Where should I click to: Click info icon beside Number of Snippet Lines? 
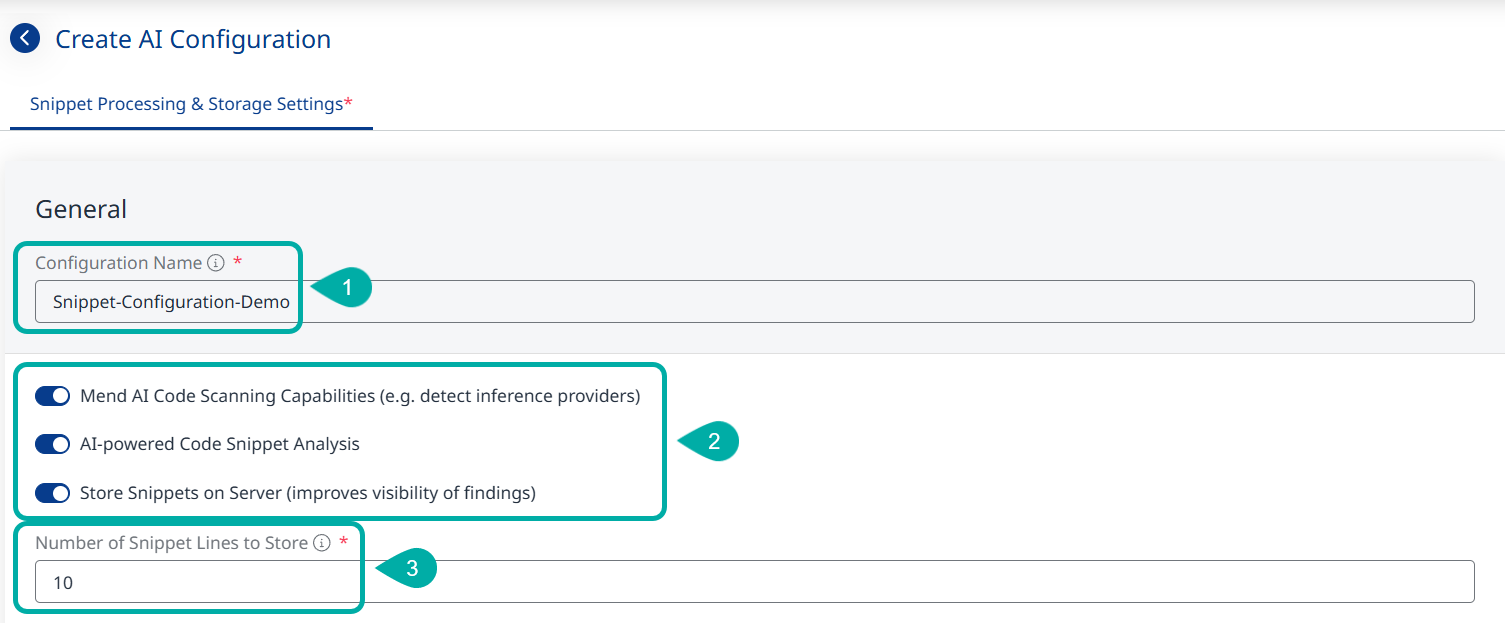321,543
